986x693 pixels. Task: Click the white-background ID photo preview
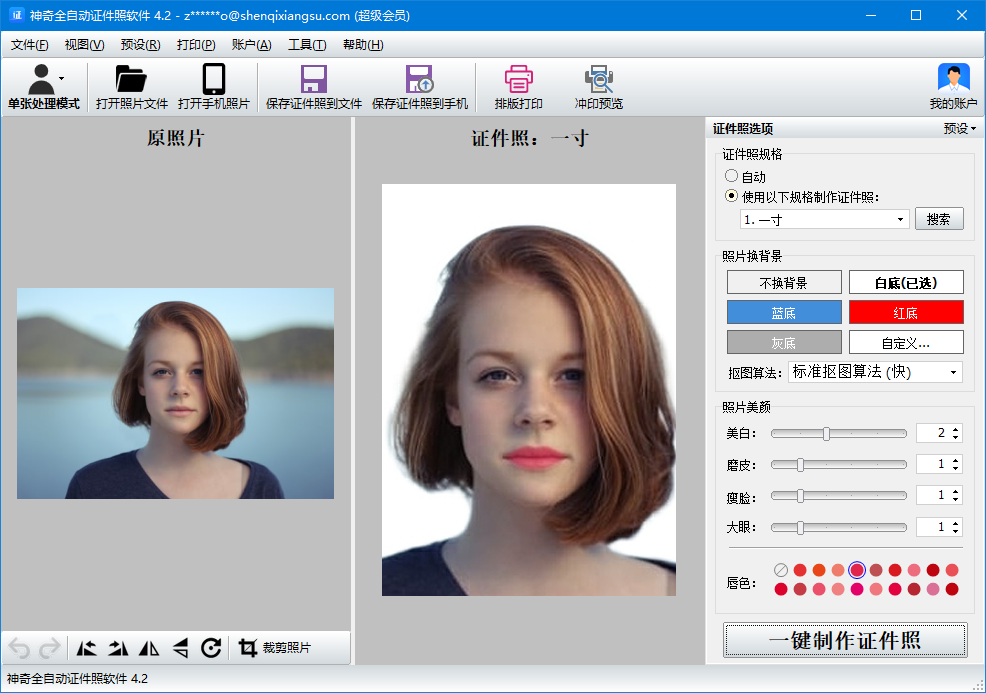click(x=529, y=390)
